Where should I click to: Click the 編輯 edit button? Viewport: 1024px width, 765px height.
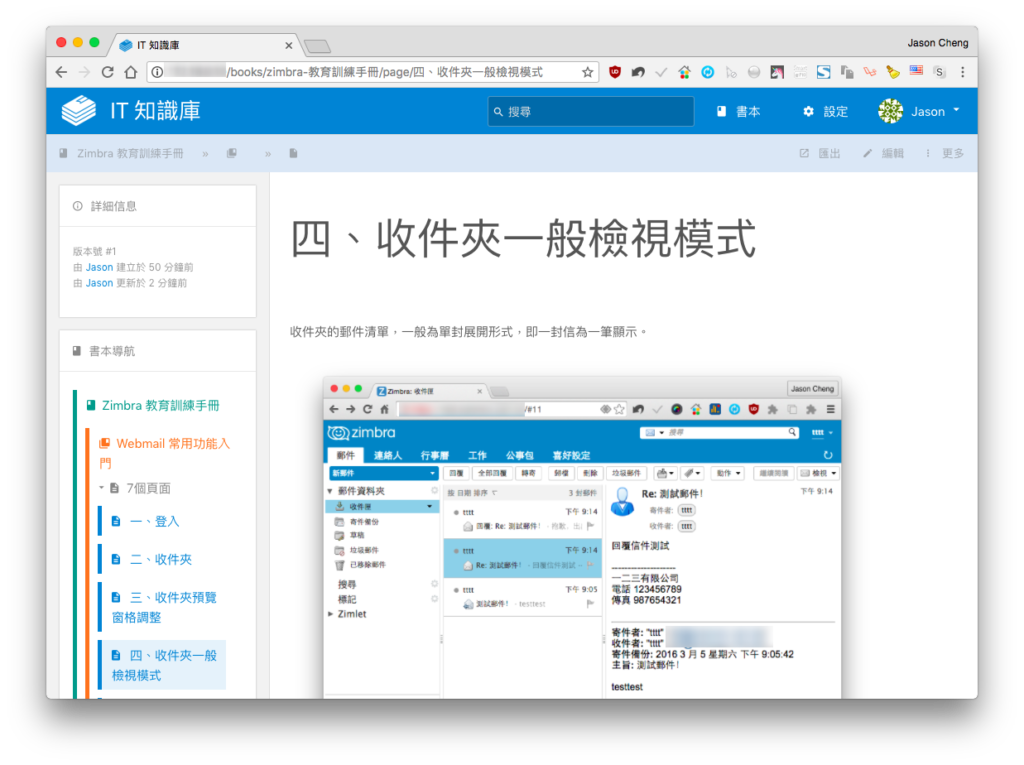(x=884, y=154)
